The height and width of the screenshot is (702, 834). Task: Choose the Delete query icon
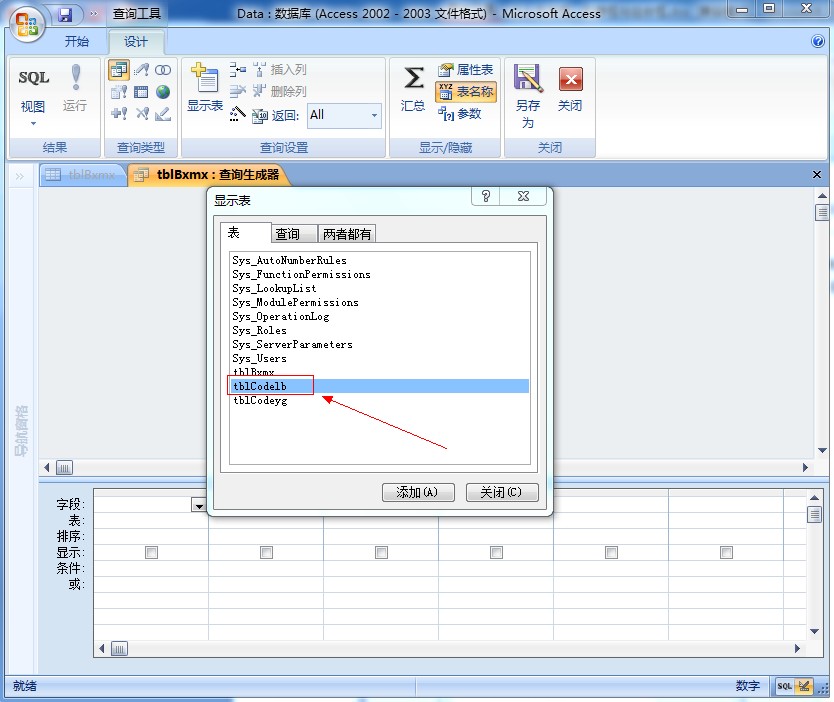[x=141, y=113]
